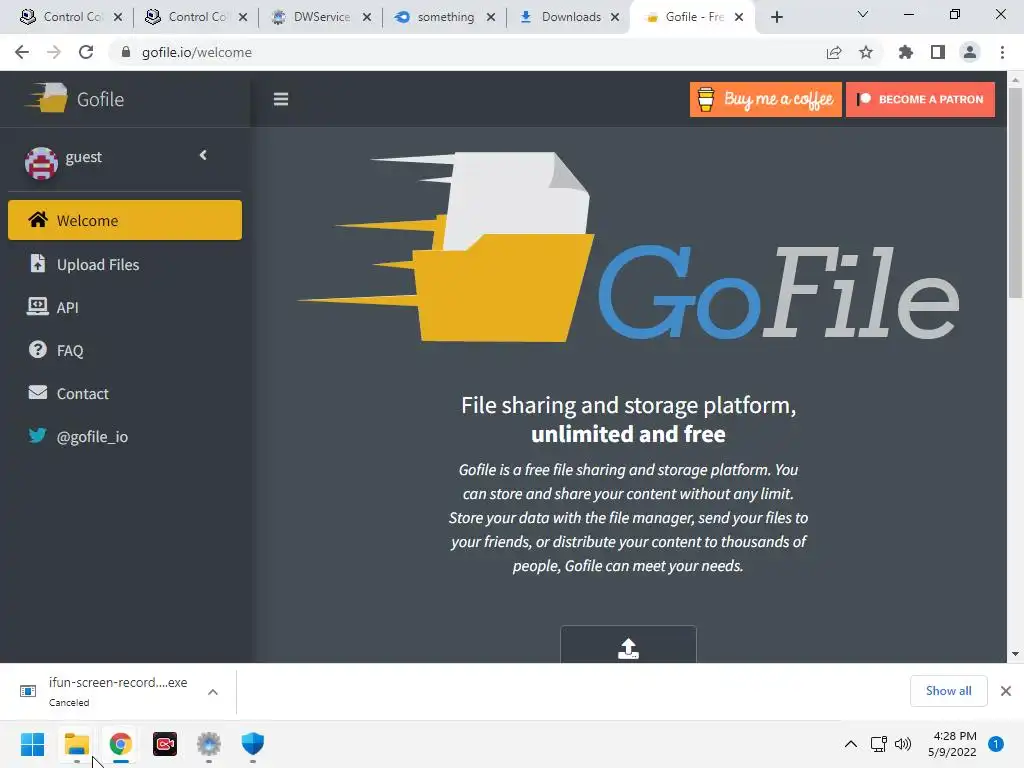
Task: Open File Explorer from the taskbar
Action: tap(76, 744)
